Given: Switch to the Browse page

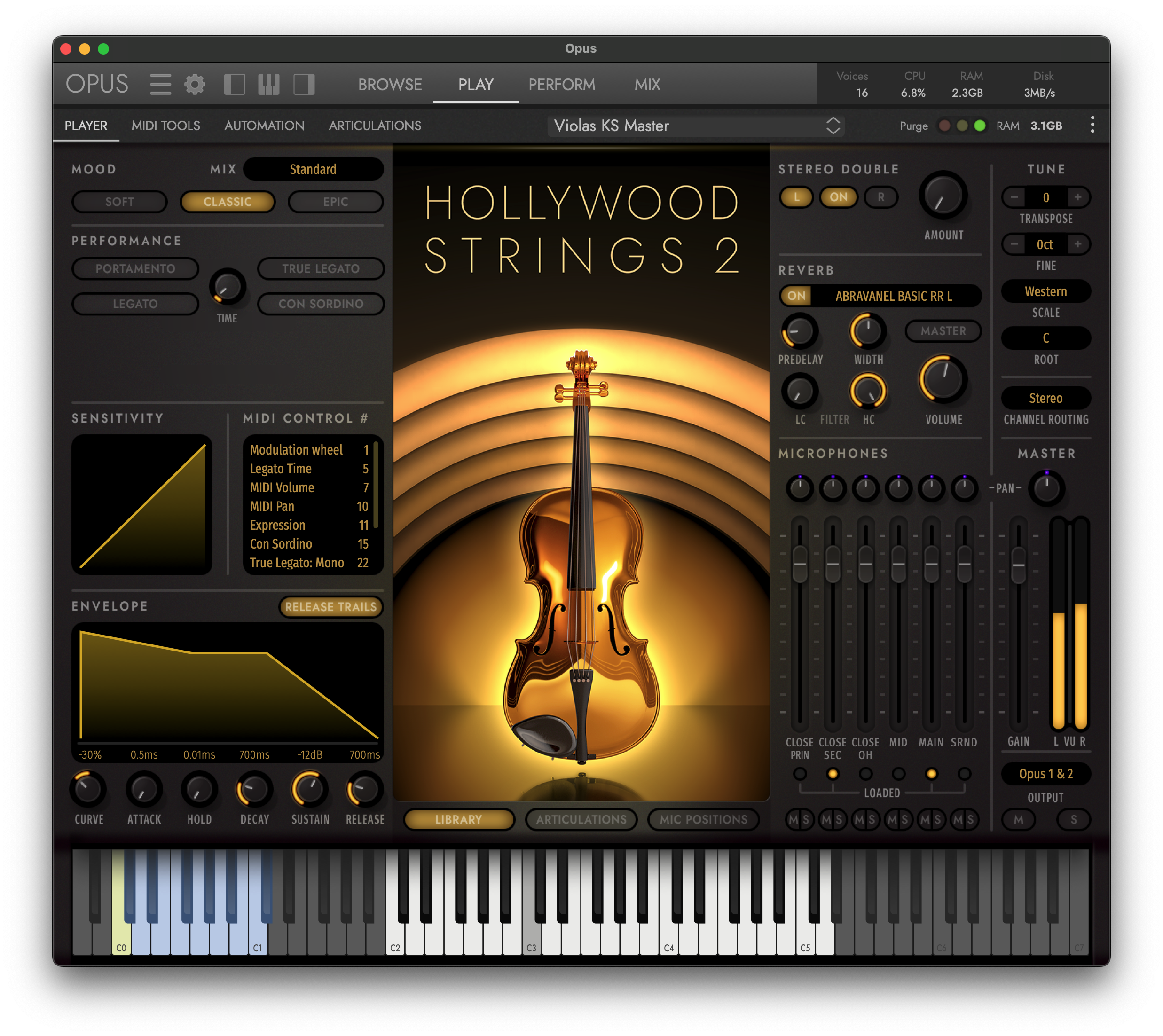Looking at the screenshot, I should [390, 84].
